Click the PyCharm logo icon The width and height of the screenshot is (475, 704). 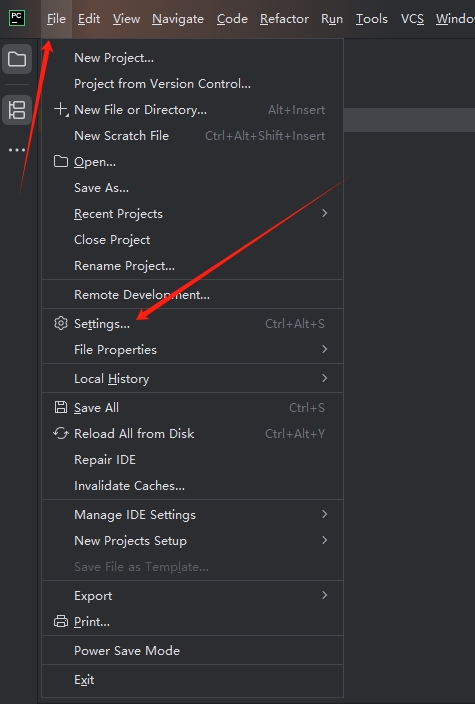click(x=17, y=18)
